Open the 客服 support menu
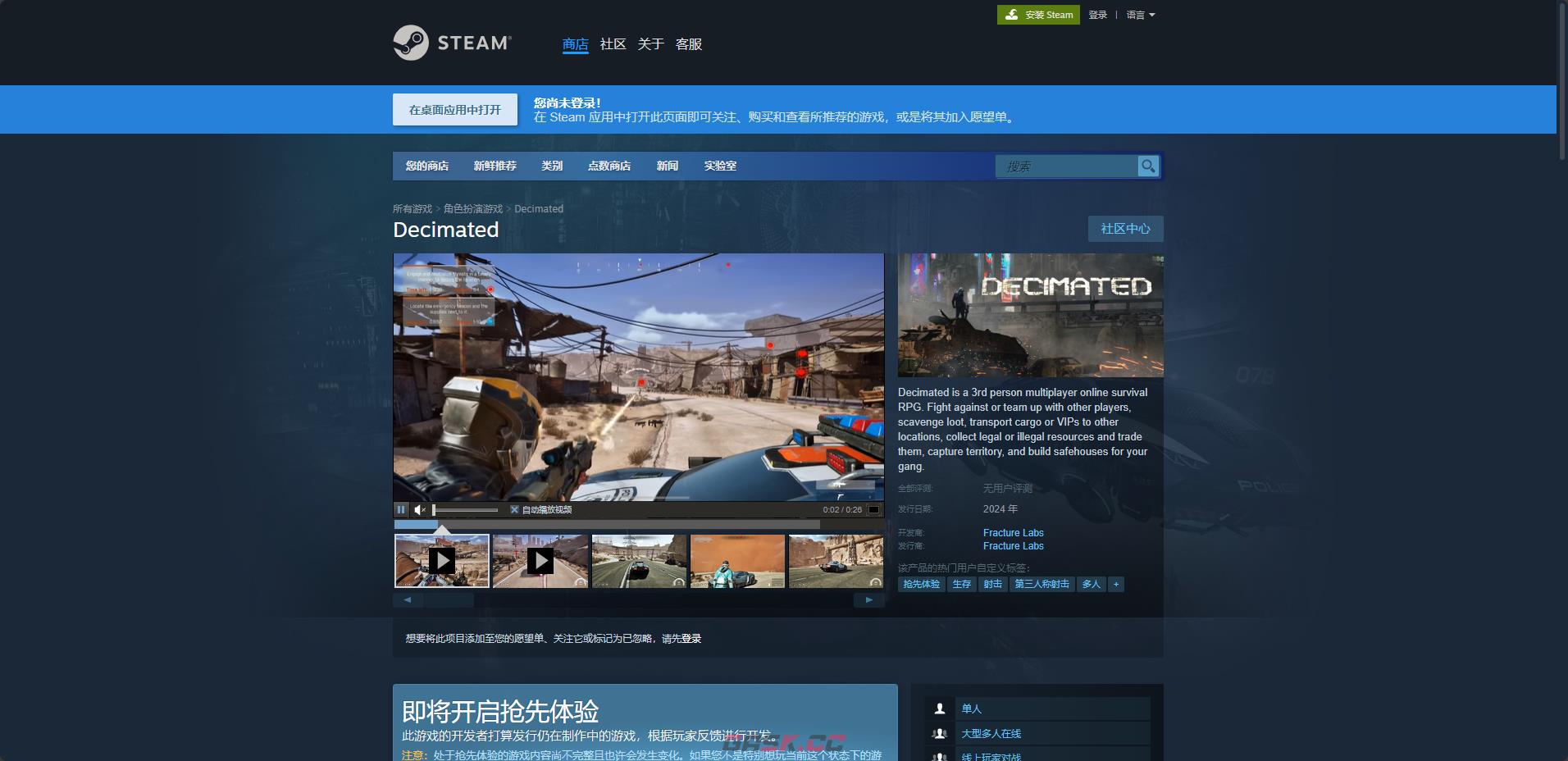1568x761 pixels. pos(689,44)
